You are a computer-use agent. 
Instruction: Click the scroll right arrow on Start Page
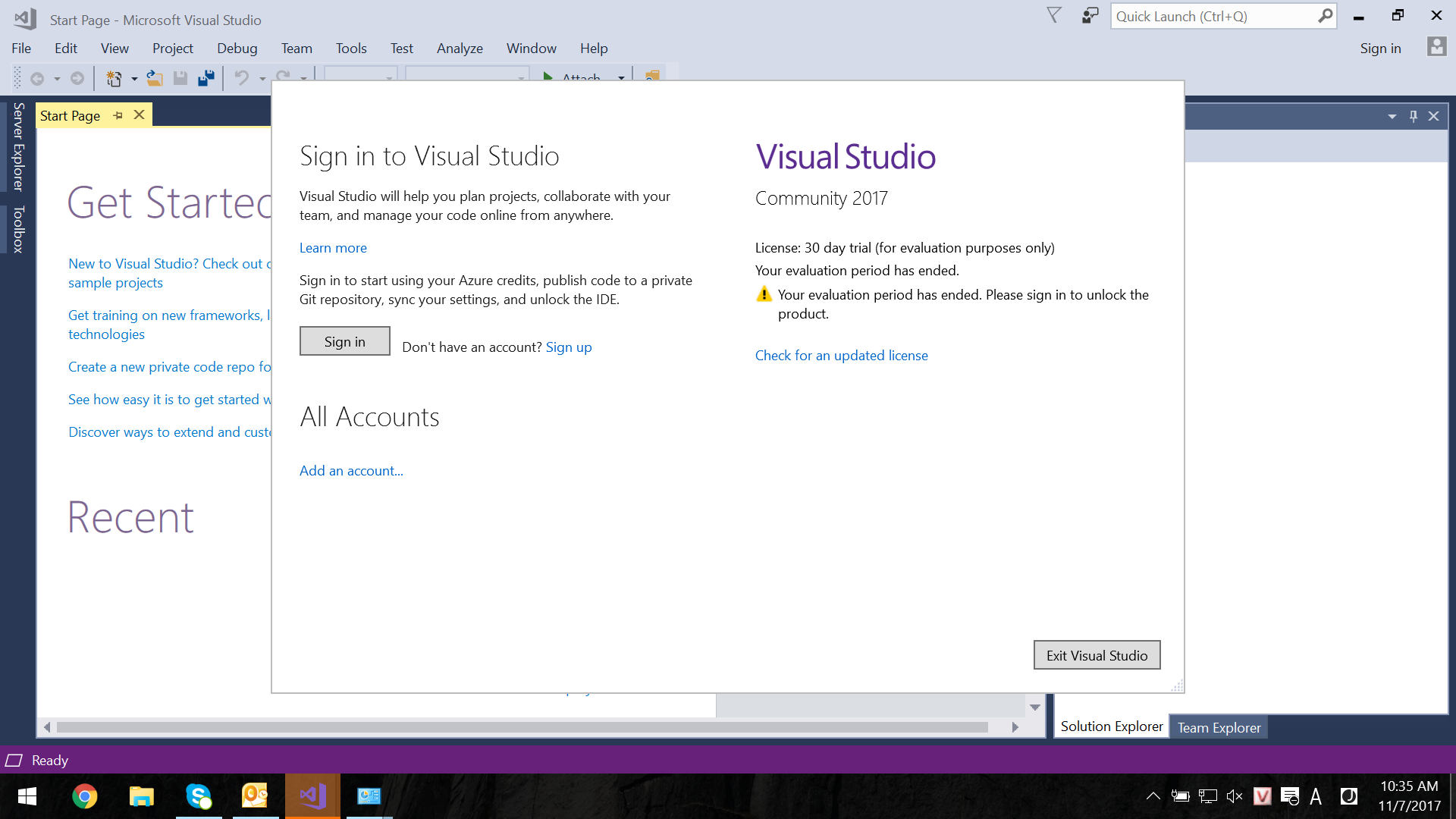point(1015,727)
